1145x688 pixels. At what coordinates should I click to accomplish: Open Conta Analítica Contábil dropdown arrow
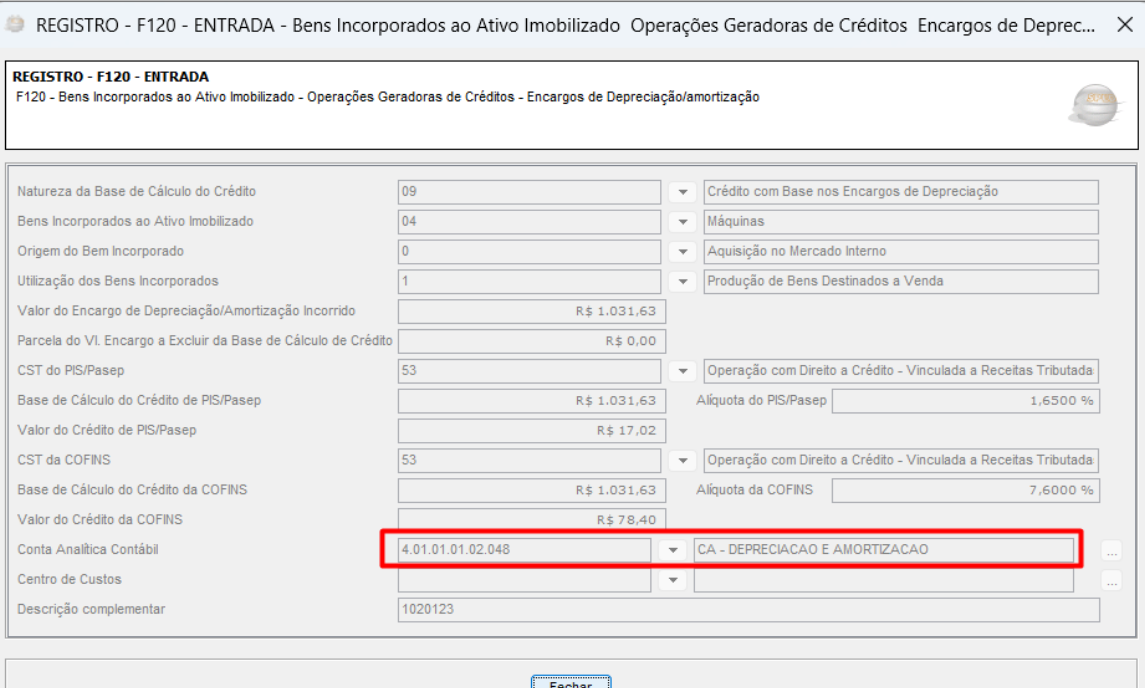[673, 550]
